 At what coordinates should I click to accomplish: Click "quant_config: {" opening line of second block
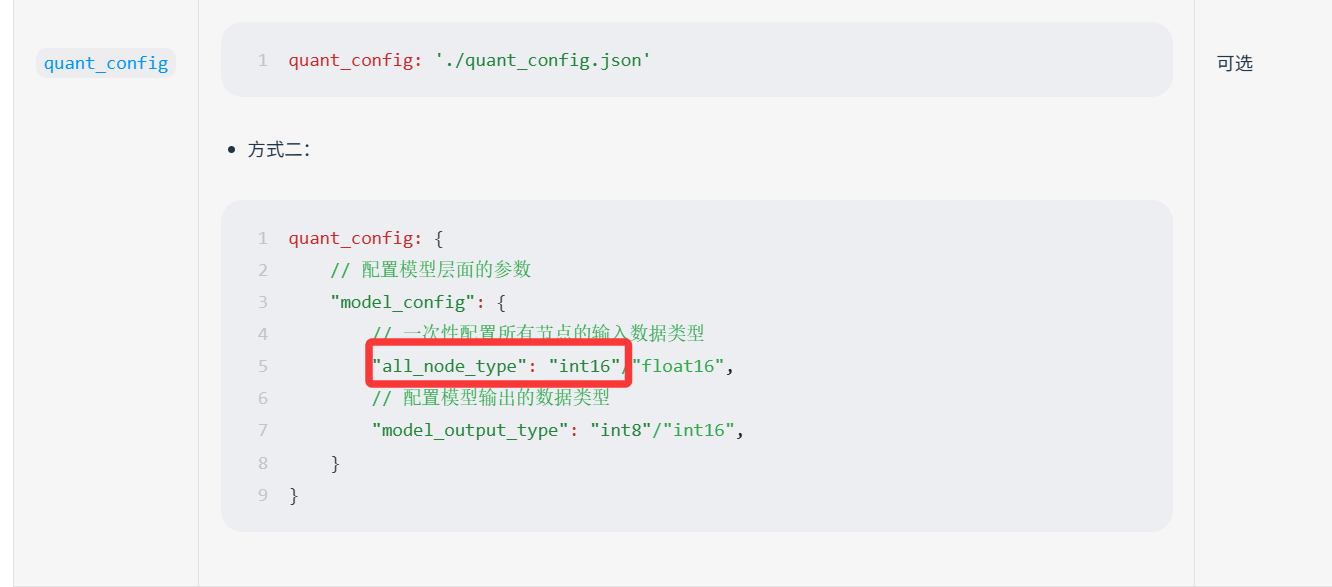(365, 238)
